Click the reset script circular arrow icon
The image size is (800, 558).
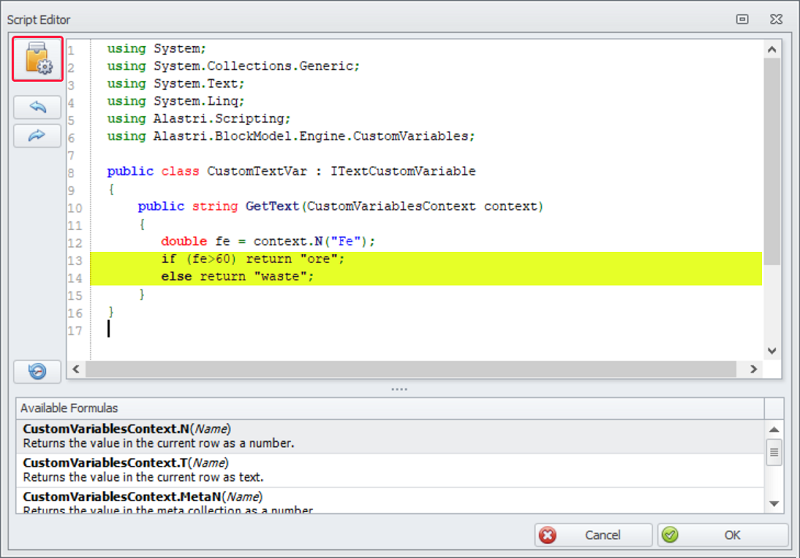37,371
